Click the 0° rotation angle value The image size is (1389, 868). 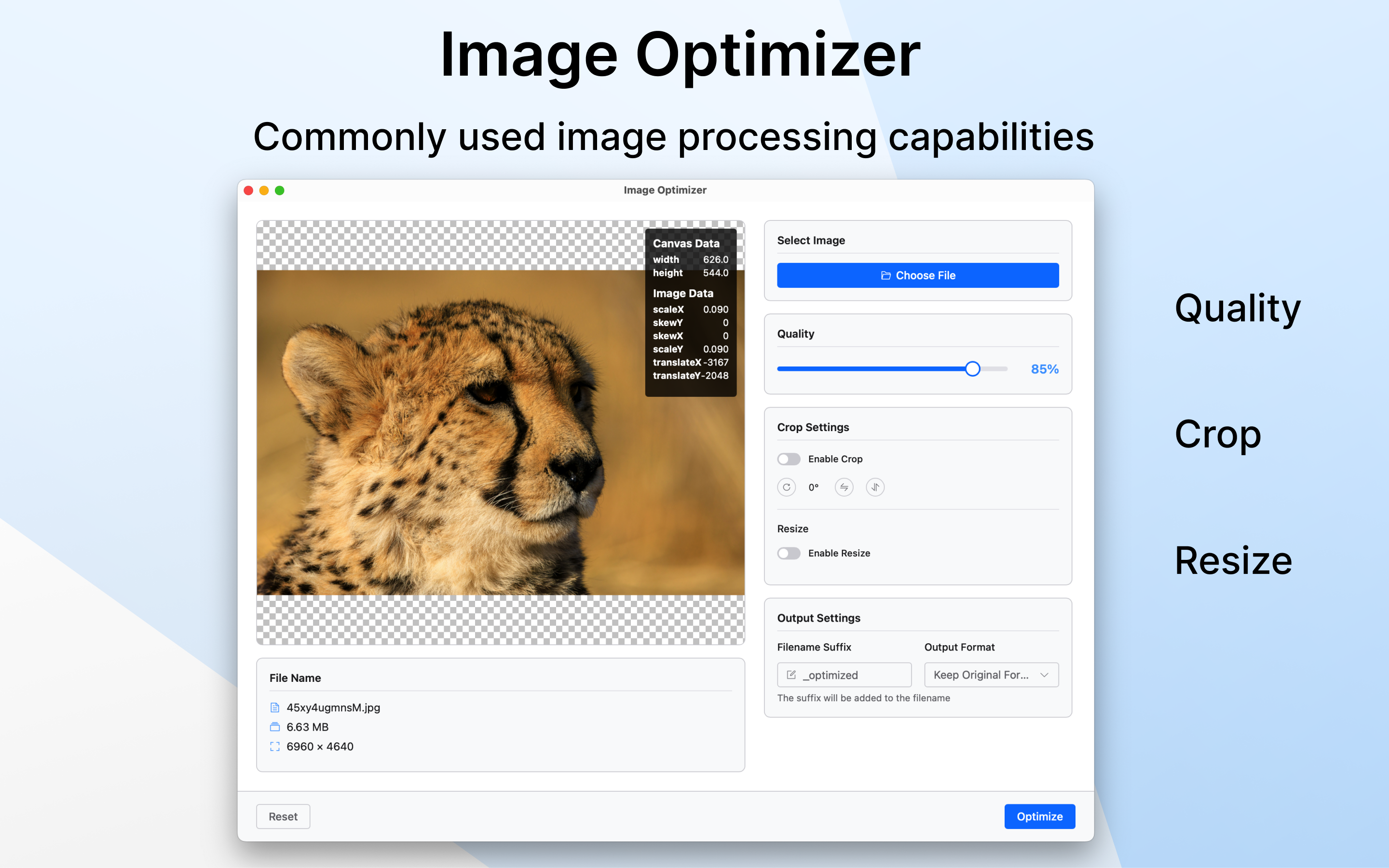pyautogui.click(x=814, y=488)
